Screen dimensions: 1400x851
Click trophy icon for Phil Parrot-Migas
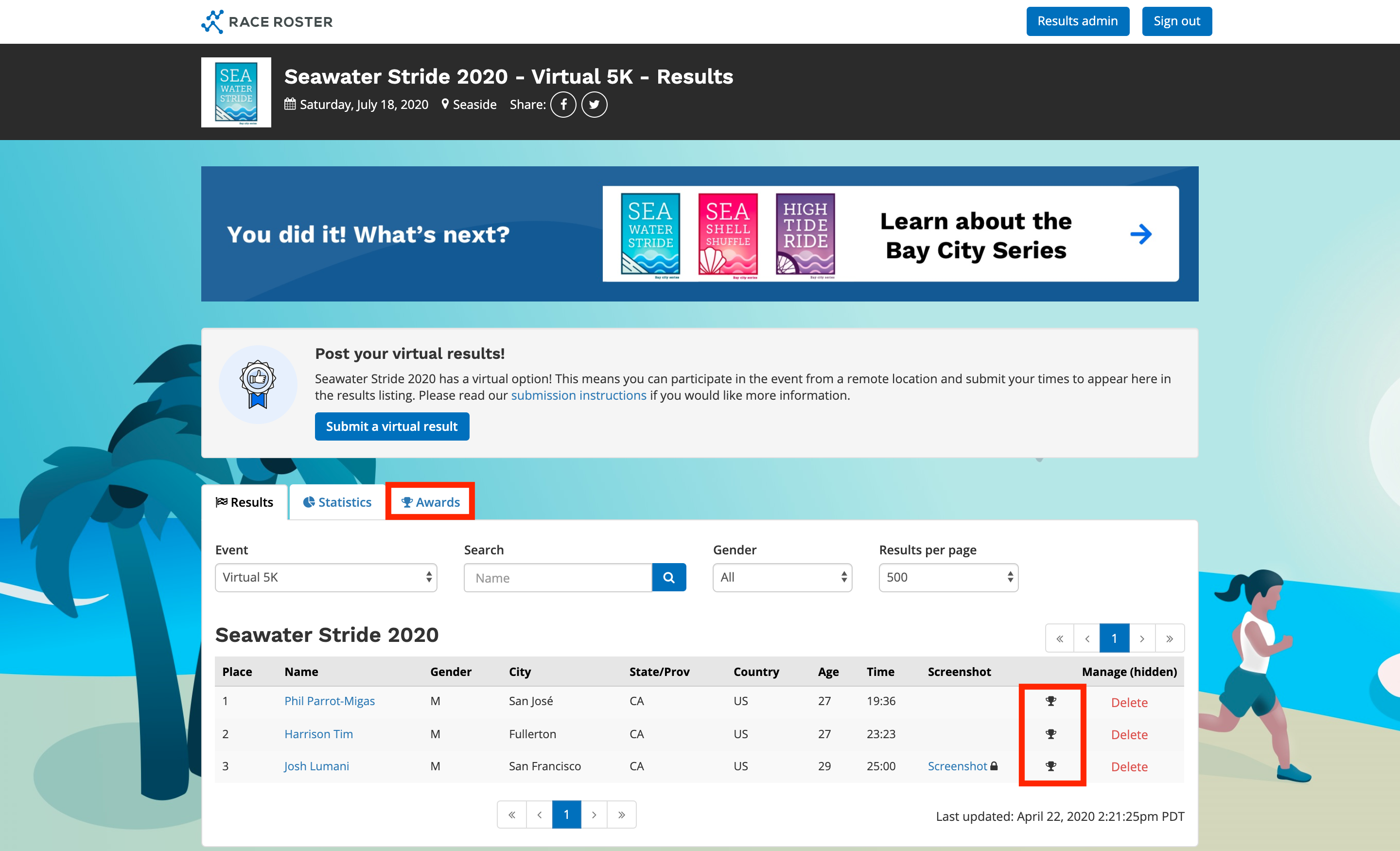point(1050,701)
